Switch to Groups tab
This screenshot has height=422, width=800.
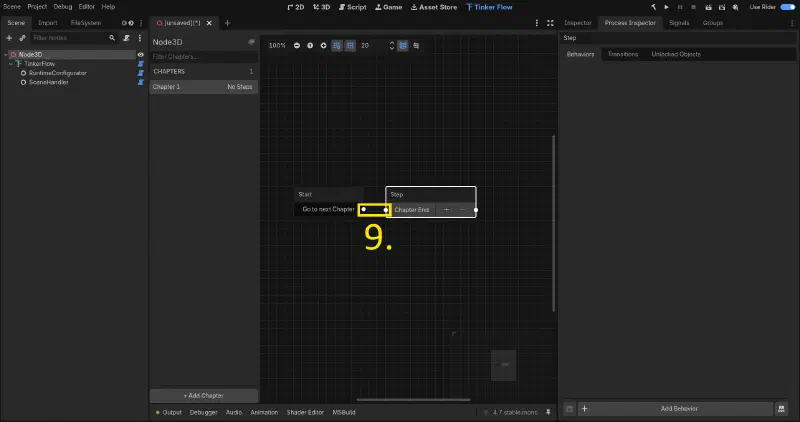point(713,23)
